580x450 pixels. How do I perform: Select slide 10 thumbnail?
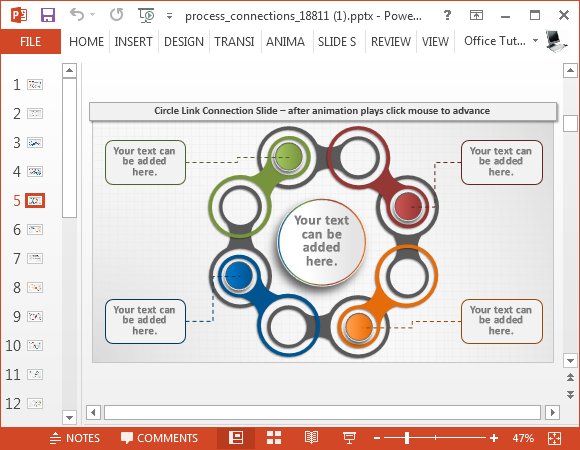[35, 345]
